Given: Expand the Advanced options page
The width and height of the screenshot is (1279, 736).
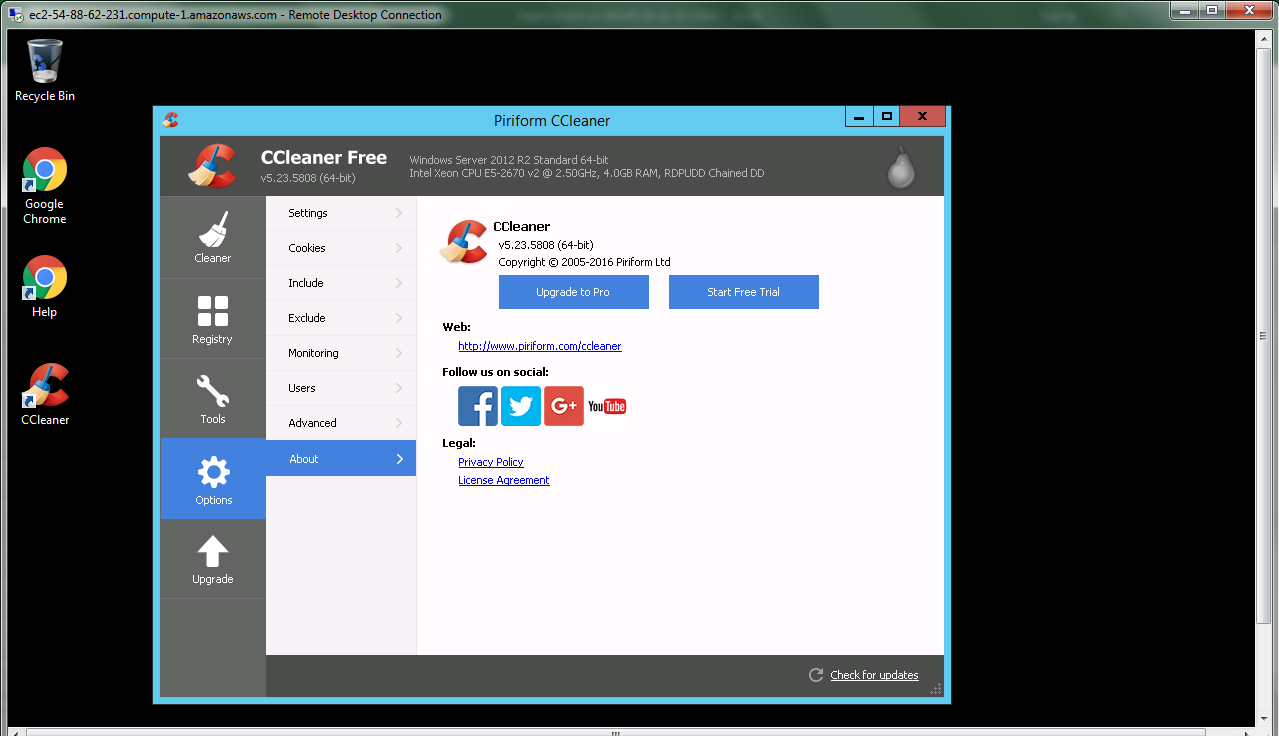Looking at the screenshot, I should click(341, 423).
